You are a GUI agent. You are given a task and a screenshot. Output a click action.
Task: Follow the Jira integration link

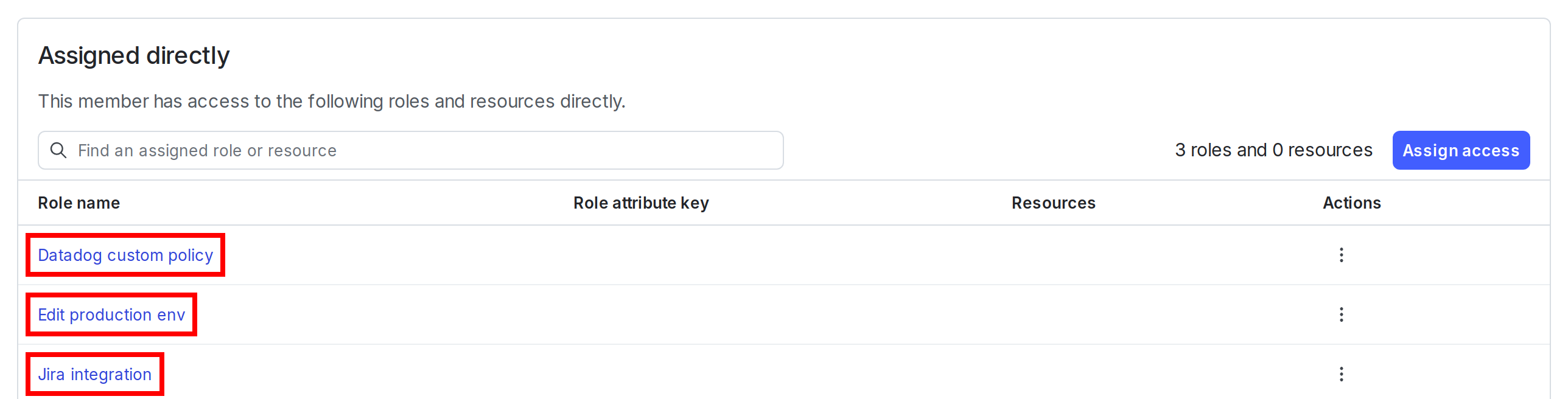95,374
